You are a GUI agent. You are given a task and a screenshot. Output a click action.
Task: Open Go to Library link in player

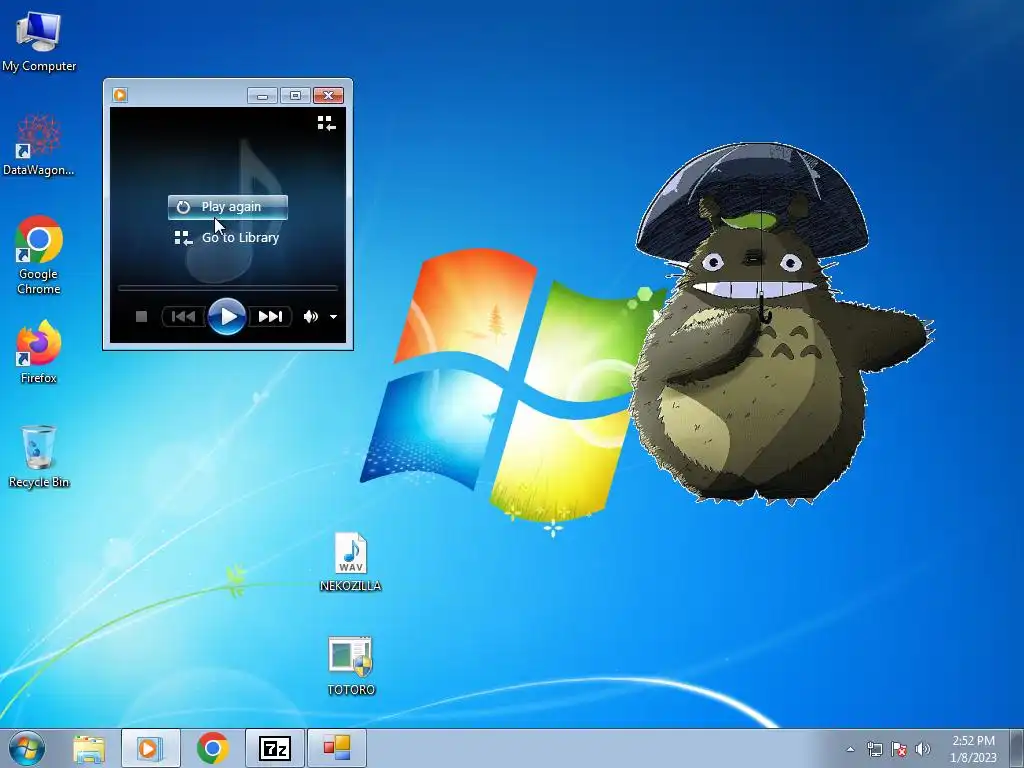pos(227,238)
